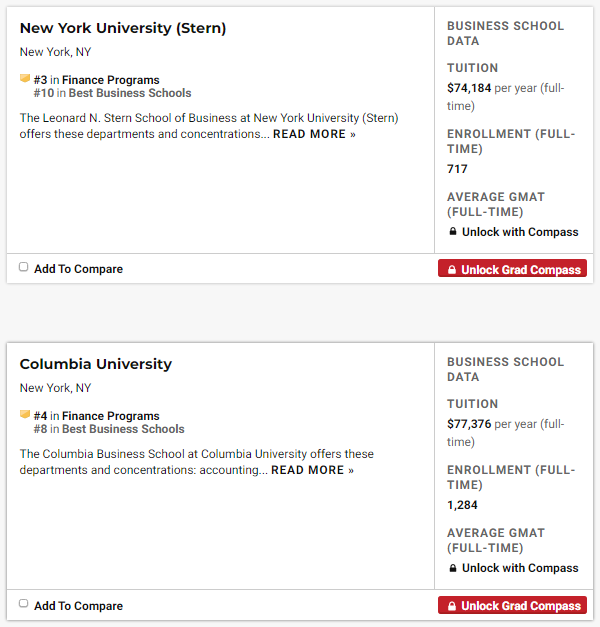The height and width of the screenshot is (627, 600).
Task: Open Finance Programs ranking link under Columbia
Action: (110, 416)
